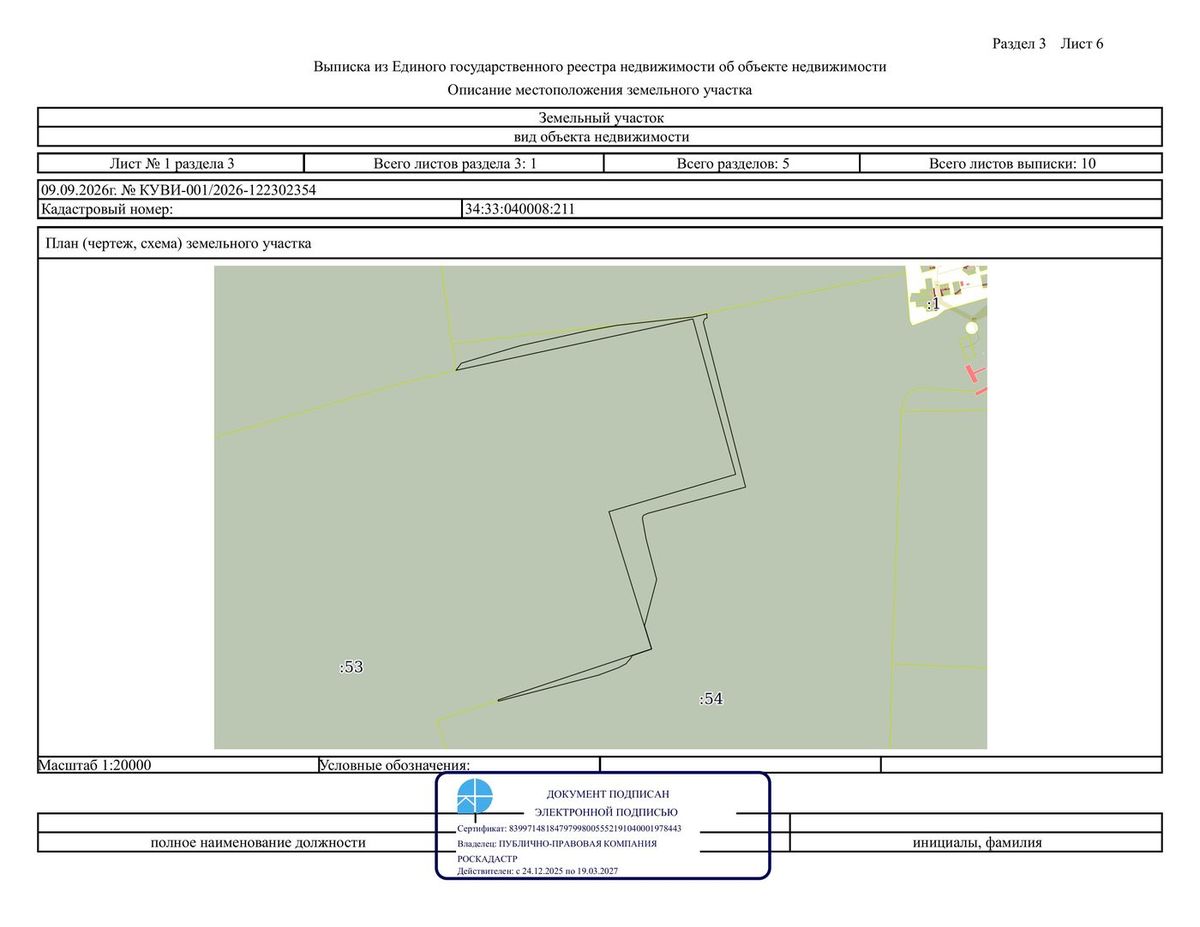Click the 'Земельный участок' heading row
Screen dimensions: 1200x927
[x=600, y=118]
